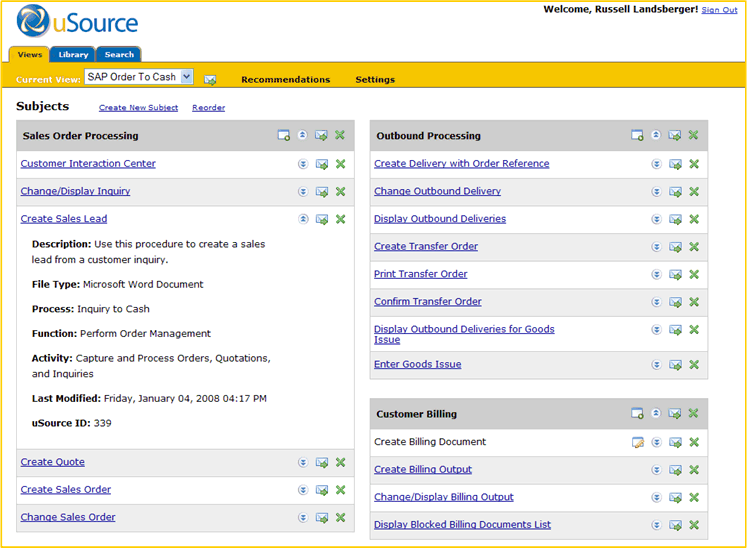Collapse the Outbound Processing subject
This screenshot has height=548, width=747.
(x=656, y=135)
